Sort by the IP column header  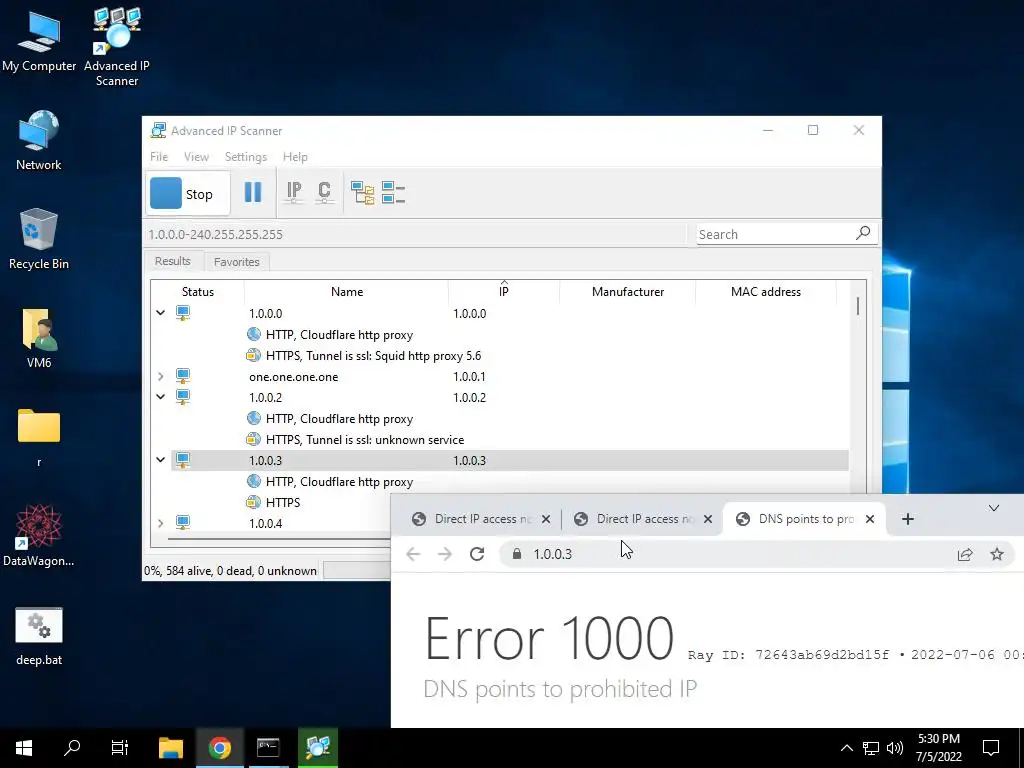click(x=504, y=292)
